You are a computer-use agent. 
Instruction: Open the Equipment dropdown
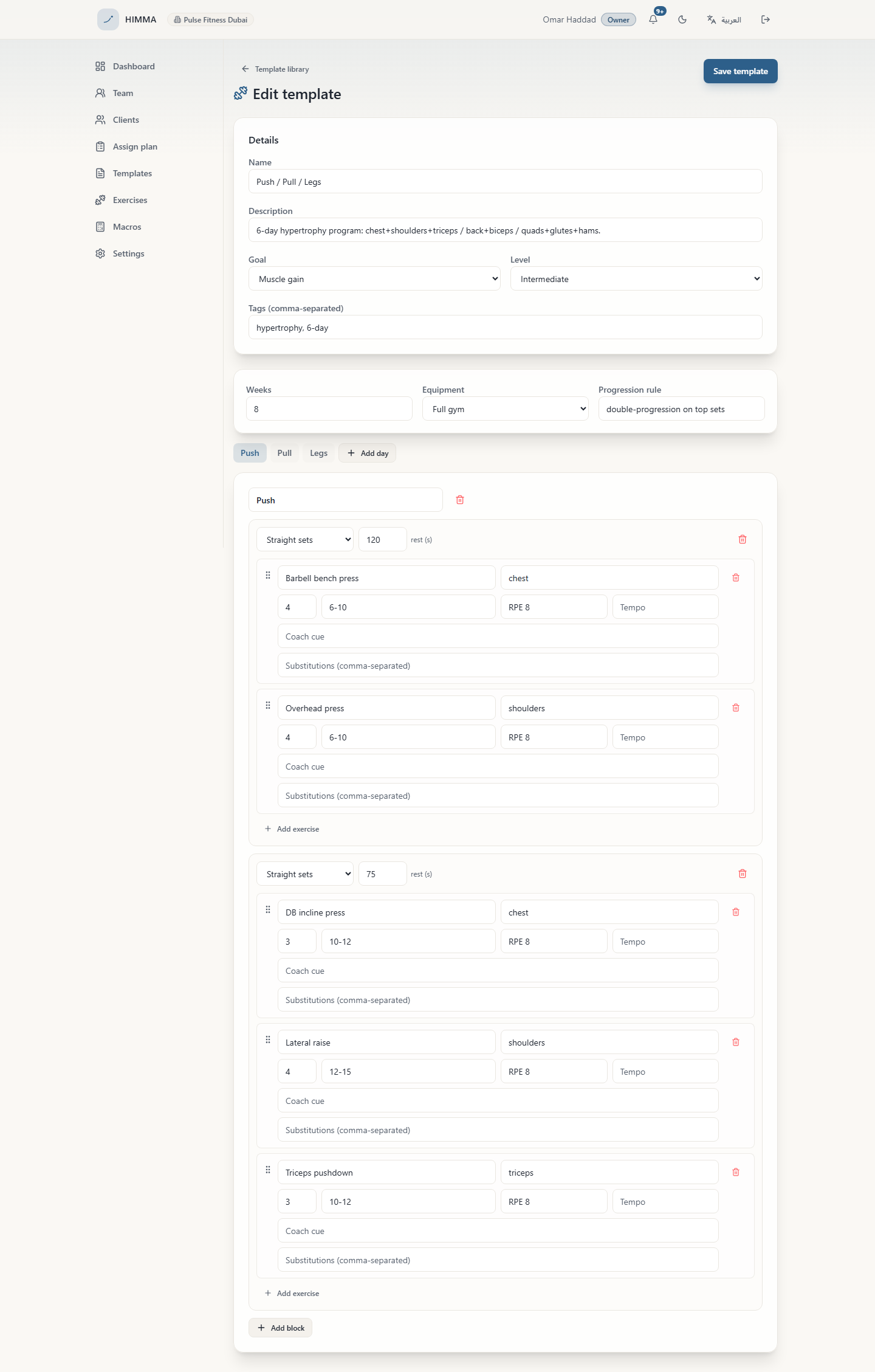(x=505, y=408)
